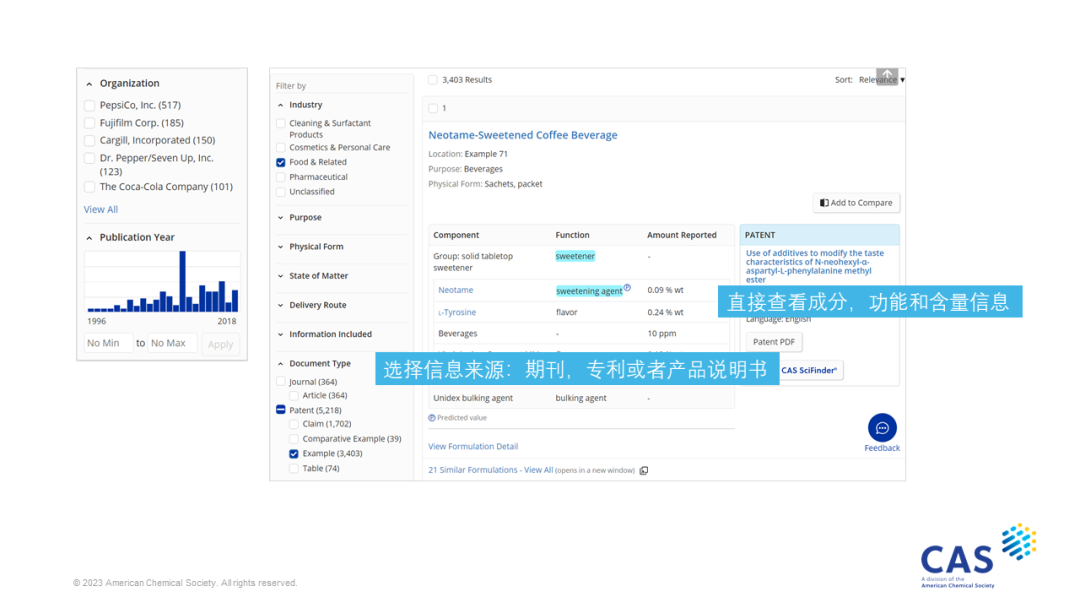Viewport: 1080px width, 608px height.
Task: Click the scroll-to-top arrow icon
Action: 887,75
